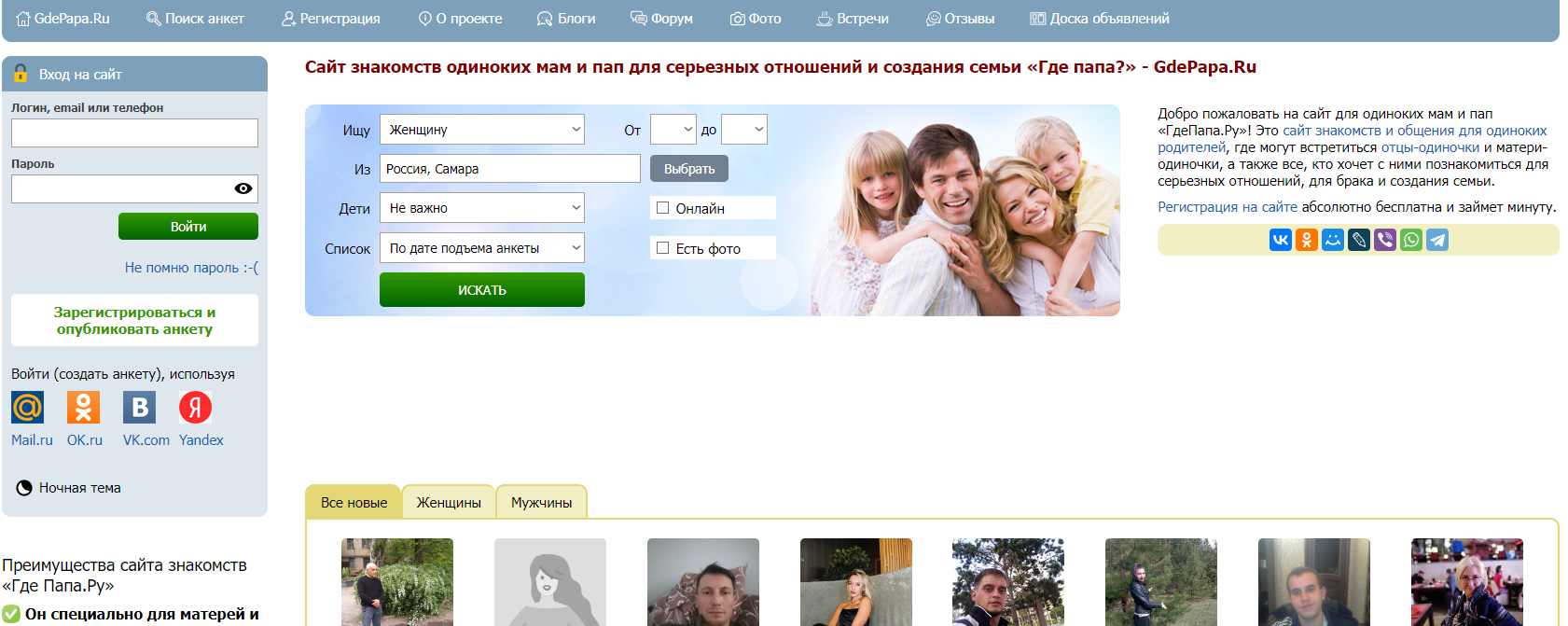Share the page via VK
The height and width of the screenshot is (626, 1568).
point(1281,240)
